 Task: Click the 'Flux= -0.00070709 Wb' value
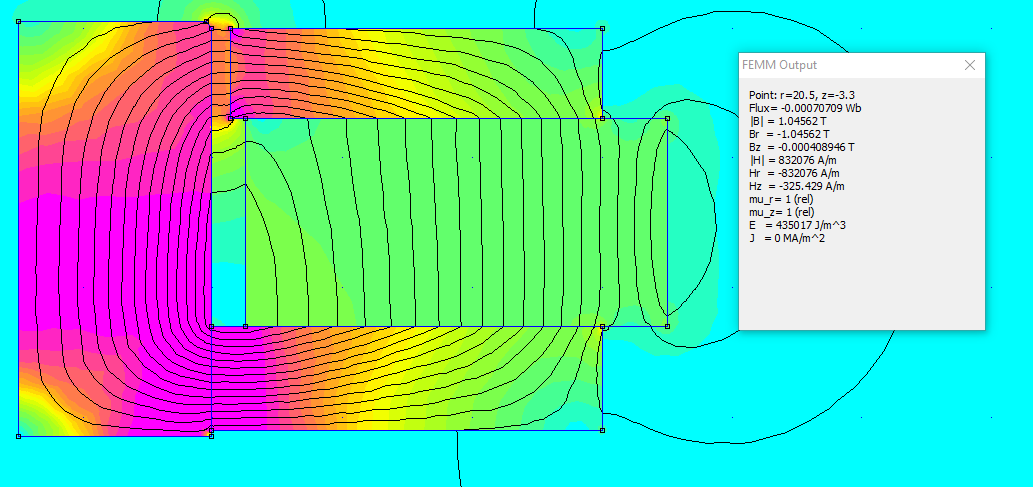[x=806, y=108]
